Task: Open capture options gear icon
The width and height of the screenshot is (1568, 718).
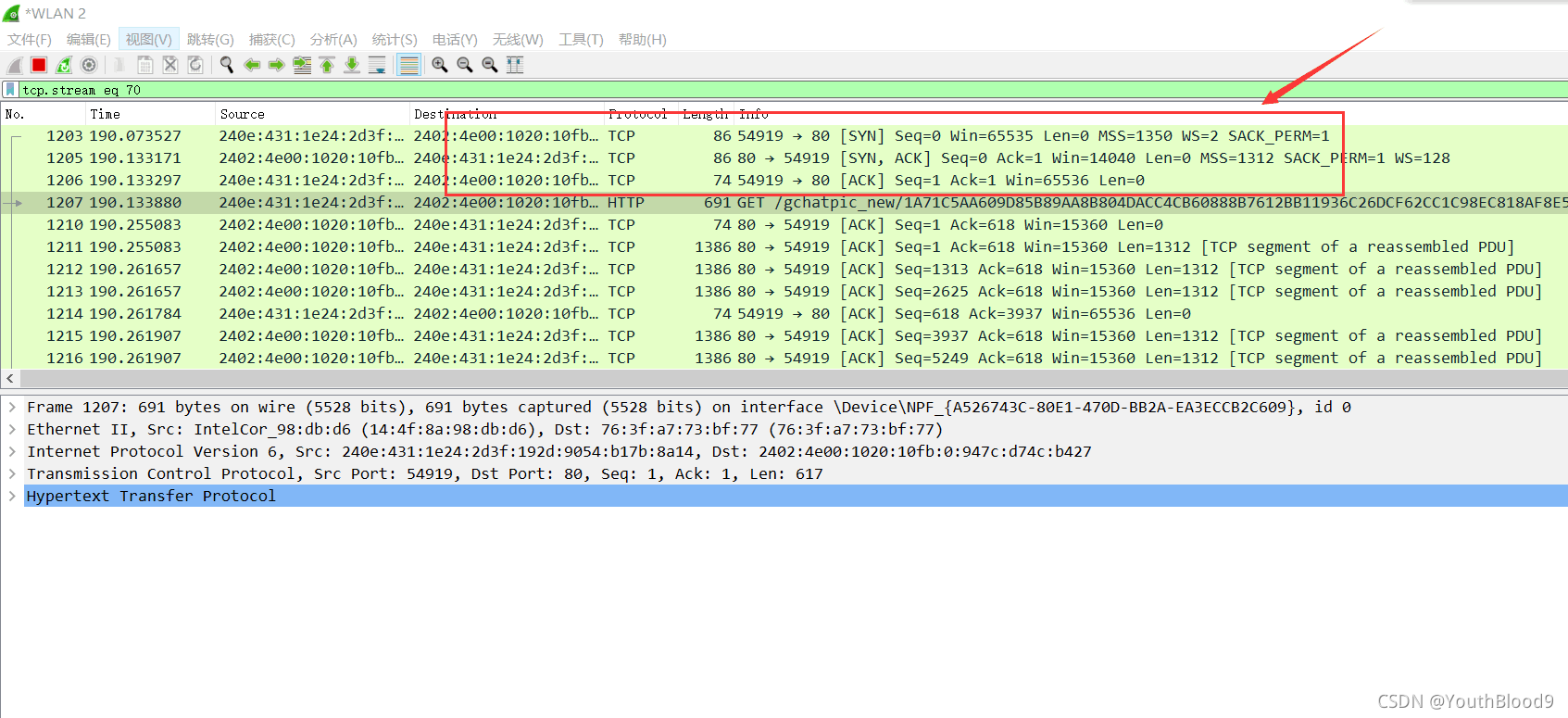Action: [x=89, y=65]
